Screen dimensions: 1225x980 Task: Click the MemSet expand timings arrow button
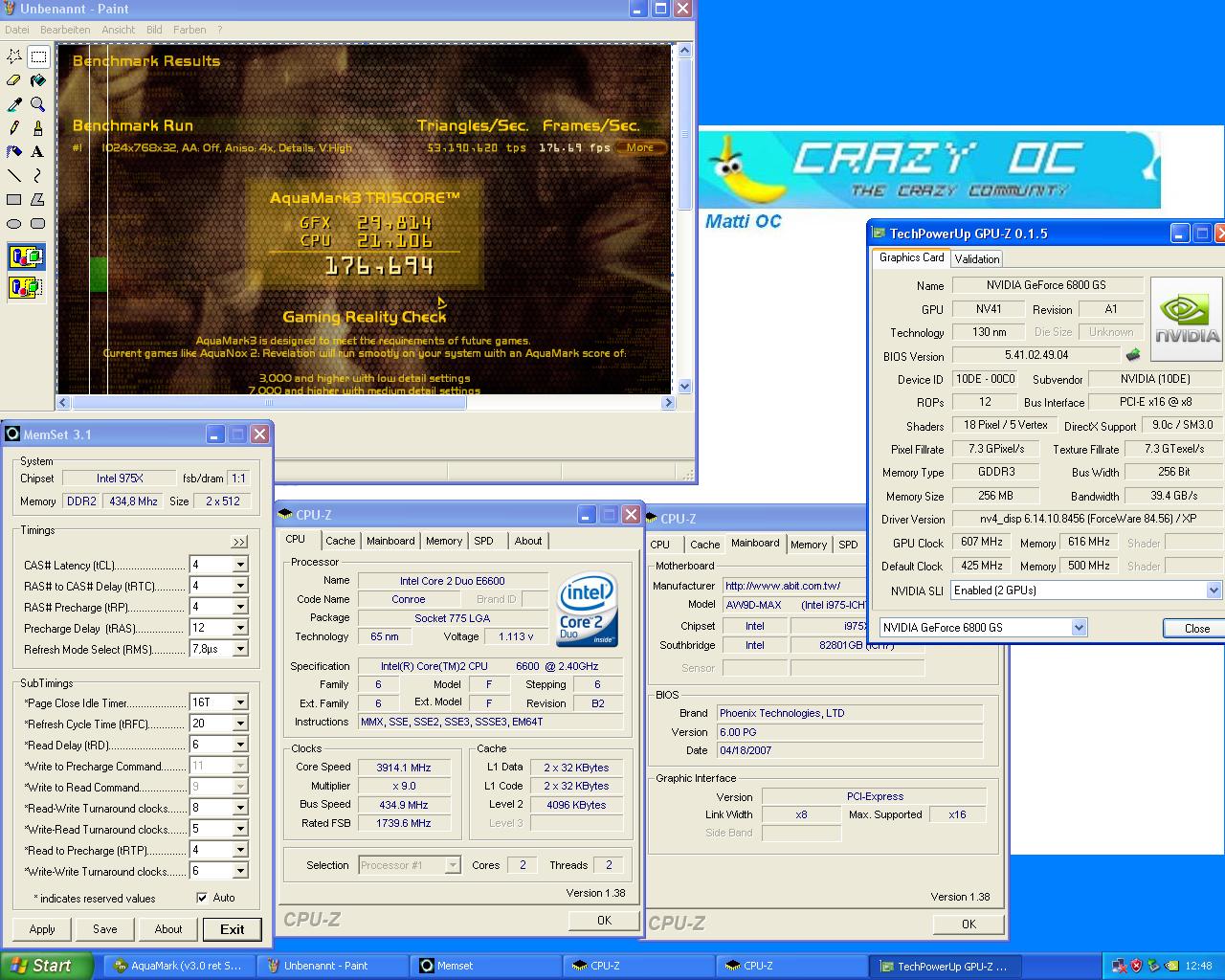pyautogui.click(x=239, y=543)
